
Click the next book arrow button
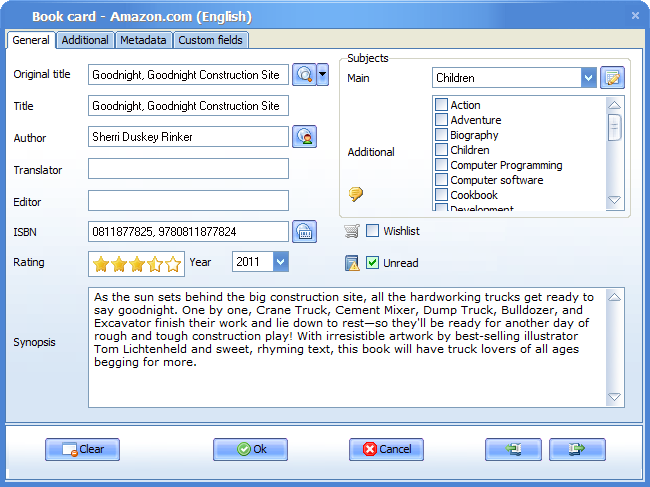click(575, 449)
